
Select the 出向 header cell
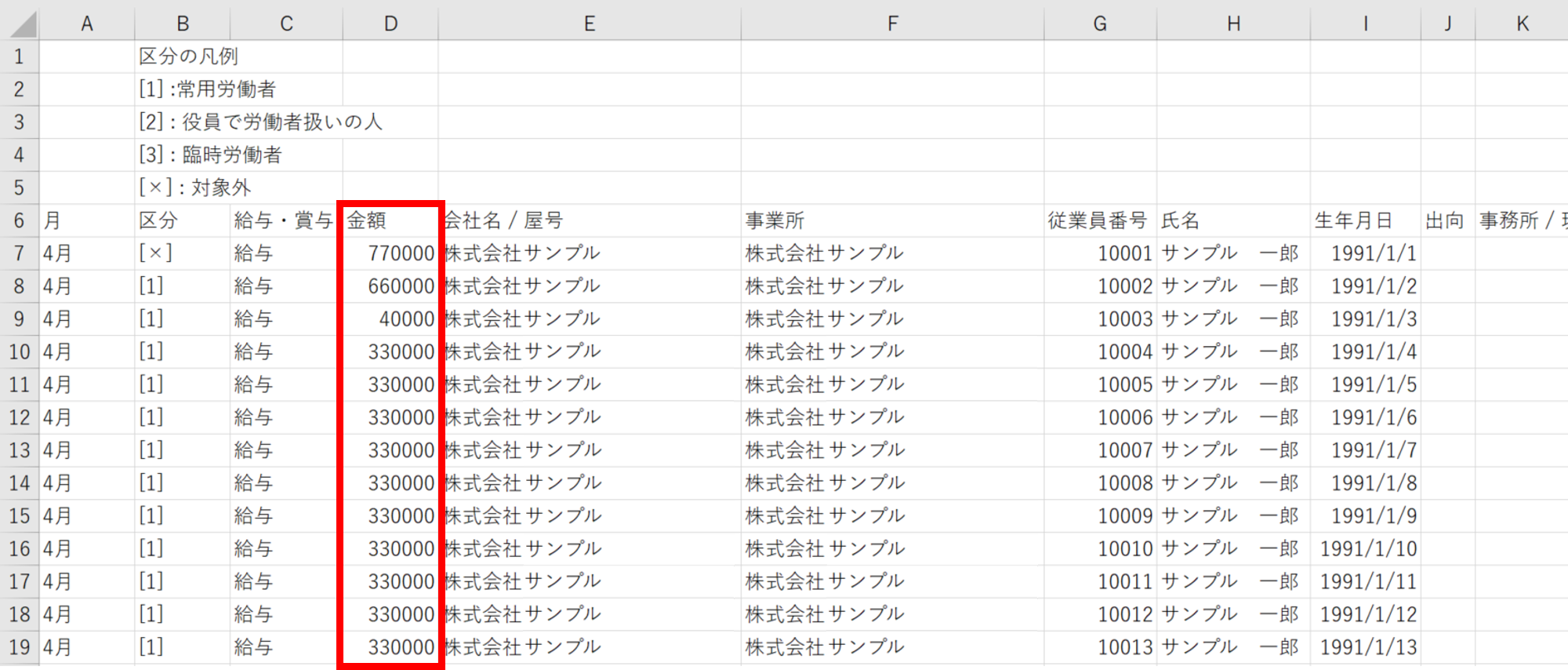[x=1446, y=220]
